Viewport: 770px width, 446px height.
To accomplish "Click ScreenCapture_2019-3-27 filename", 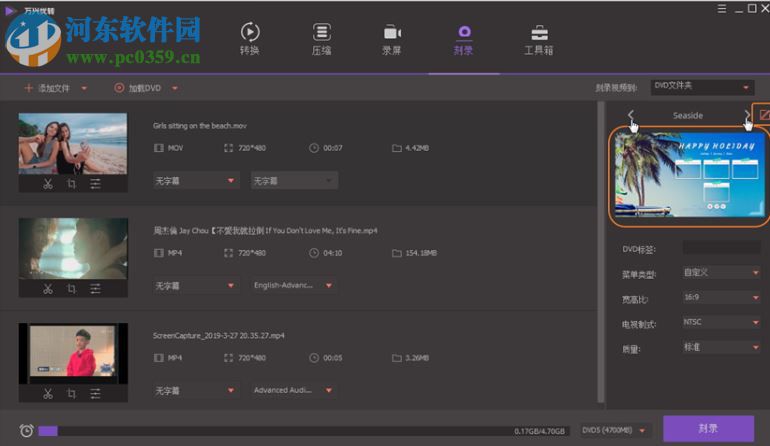I will [219, 335].
